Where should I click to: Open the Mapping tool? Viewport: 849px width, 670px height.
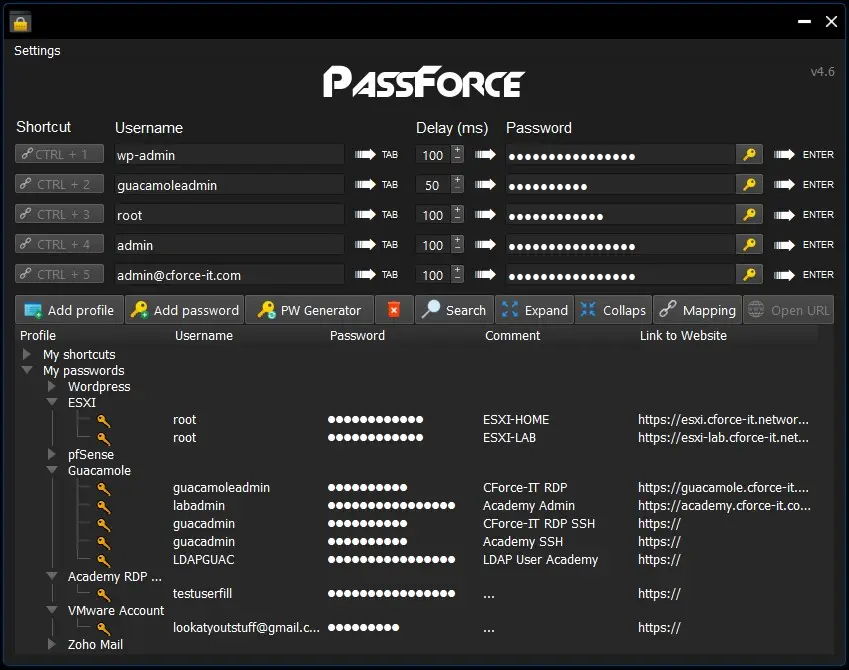tap(697, 310)
